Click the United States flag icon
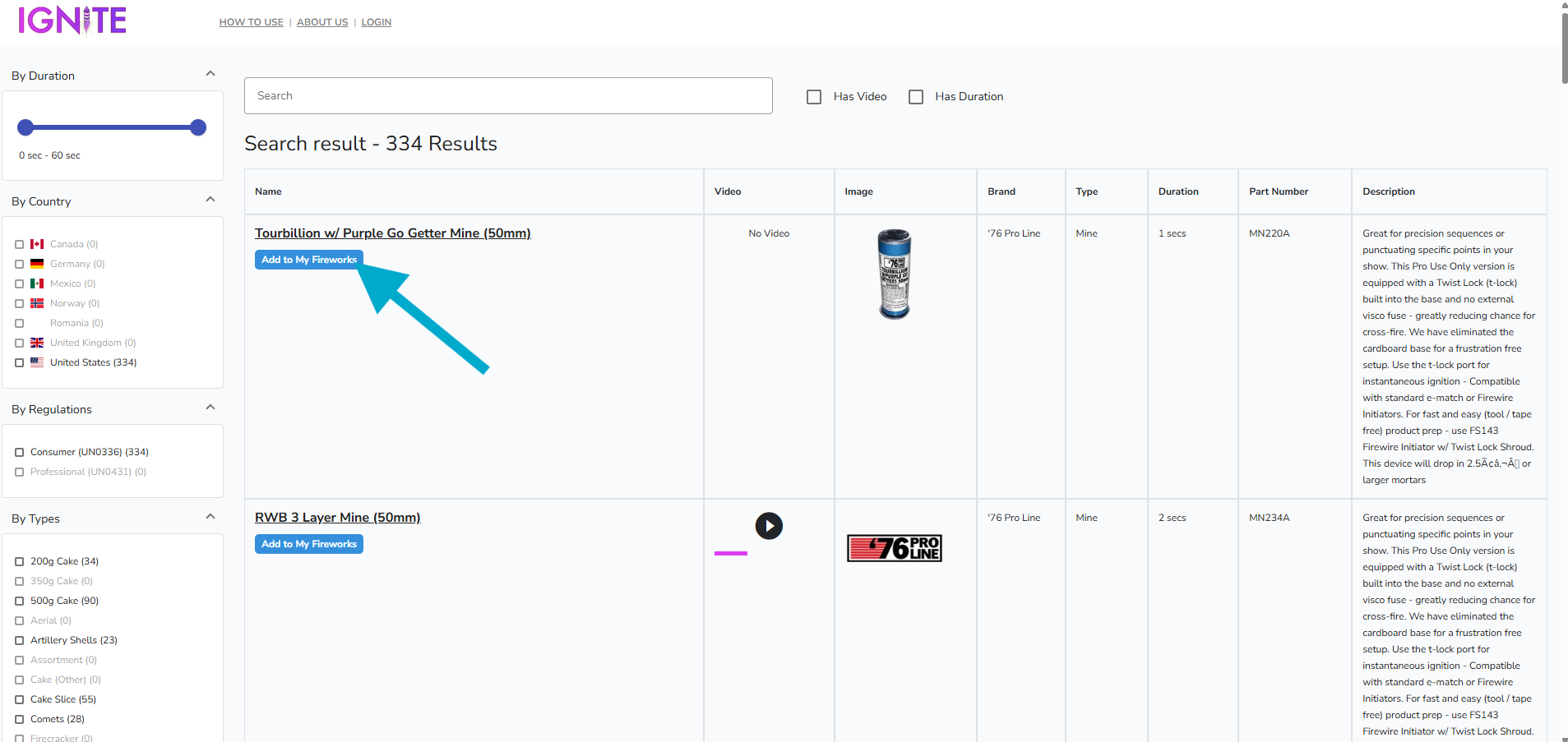The width and height of the screenshot is (1568, 742). 37,362
